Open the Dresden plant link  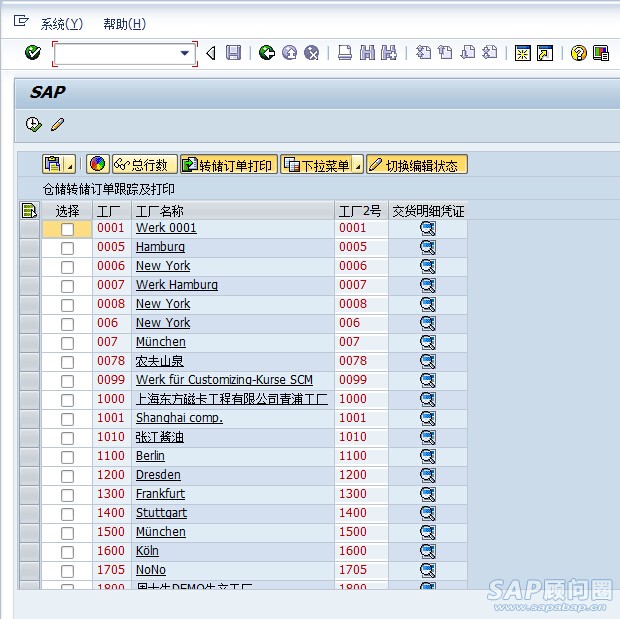pyautogui.click(x=158, y=475)
